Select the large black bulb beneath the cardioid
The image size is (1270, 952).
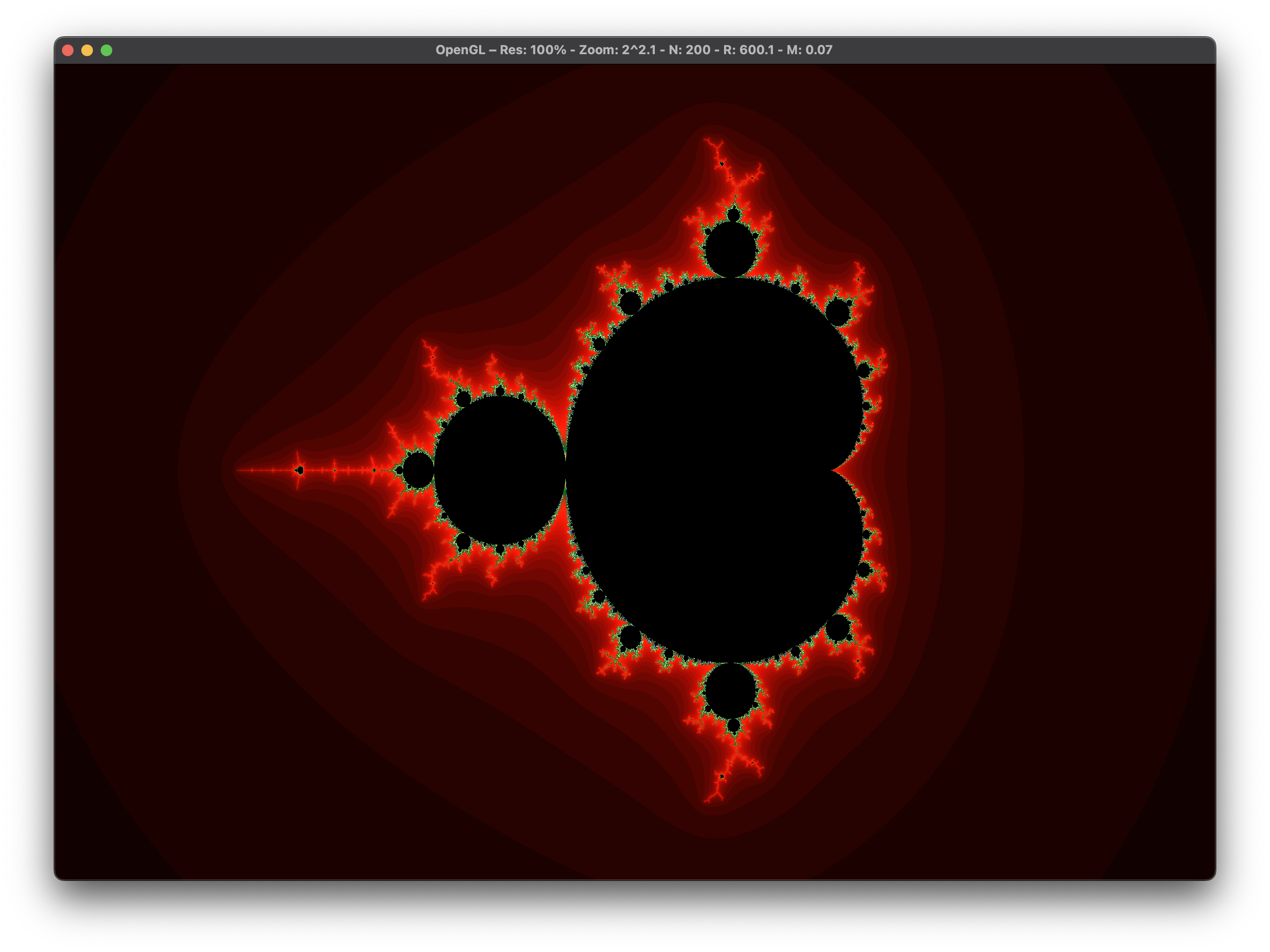click(730, 691)
